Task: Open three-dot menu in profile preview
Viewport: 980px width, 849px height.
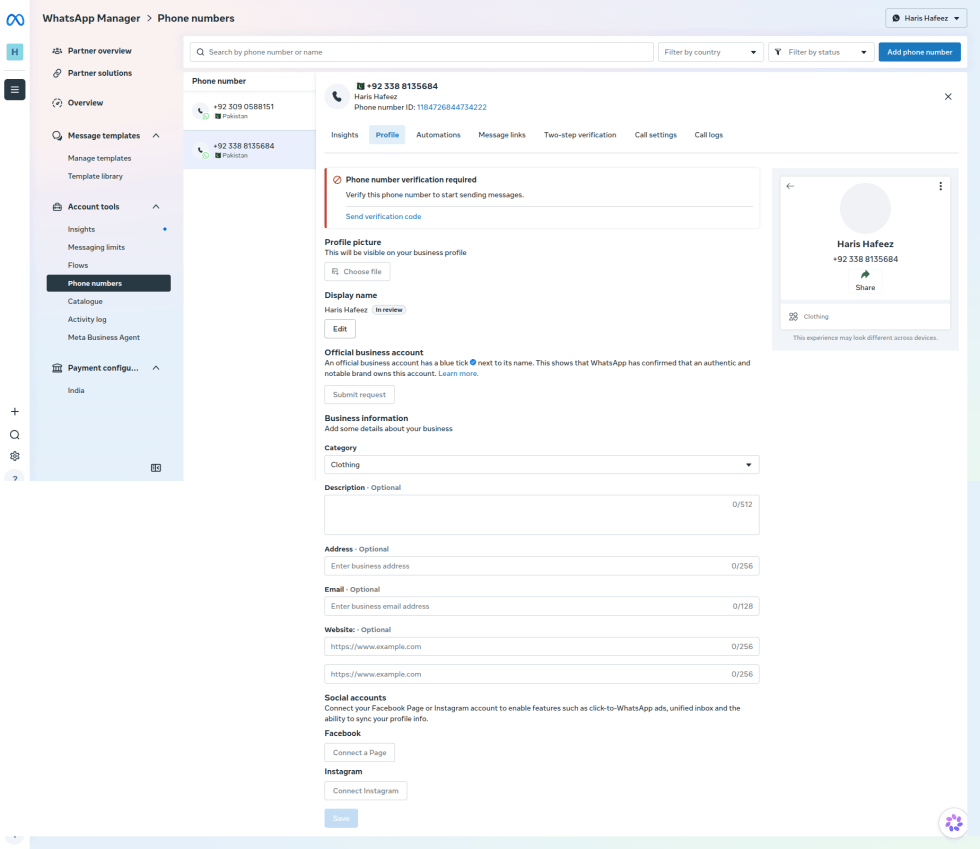Action: click(940, 186)
